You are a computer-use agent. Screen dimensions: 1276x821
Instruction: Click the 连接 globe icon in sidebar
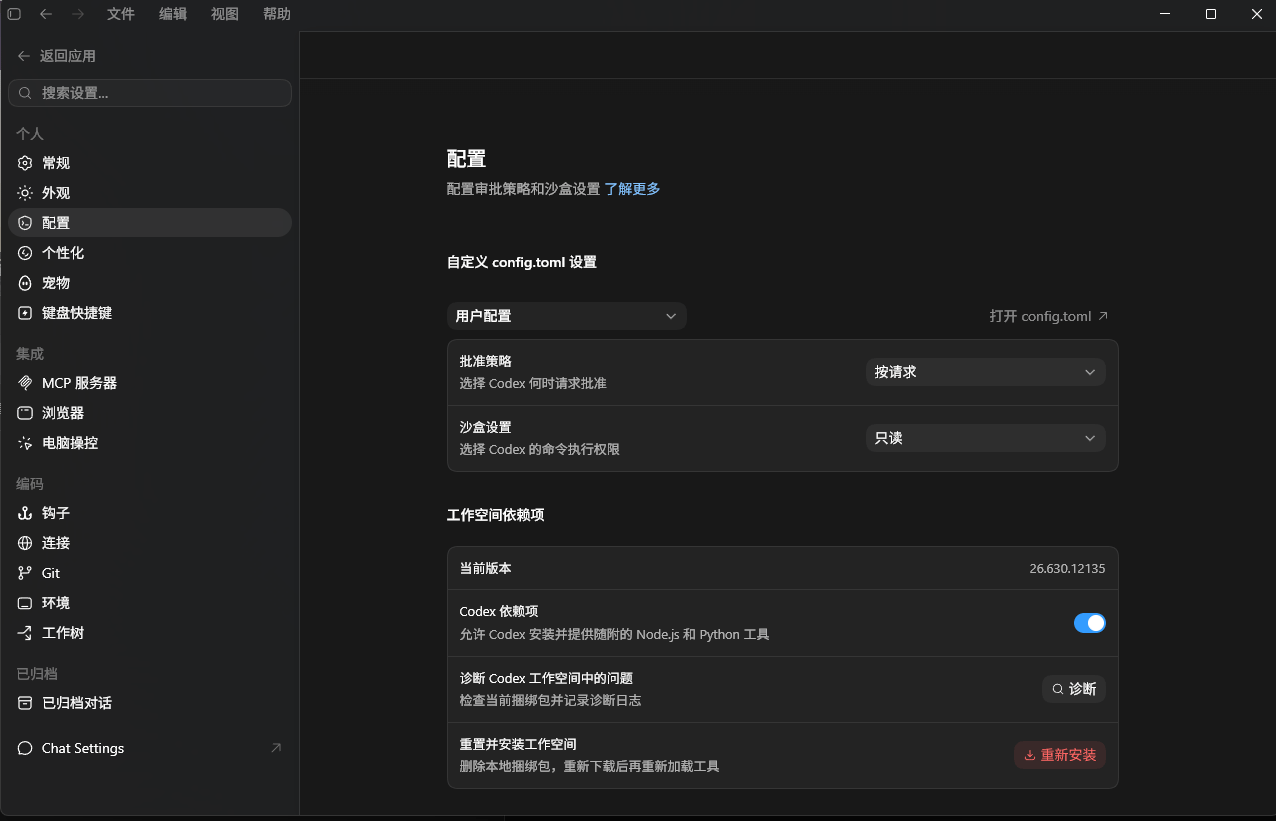point(25,543)
